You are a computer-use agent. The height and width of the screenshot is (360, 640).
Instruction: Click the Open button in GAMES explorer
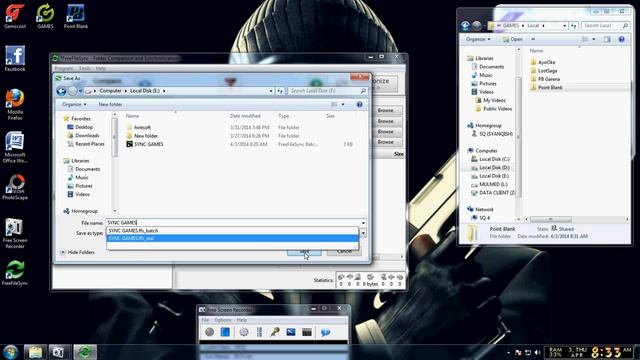[x=513, y=39]
